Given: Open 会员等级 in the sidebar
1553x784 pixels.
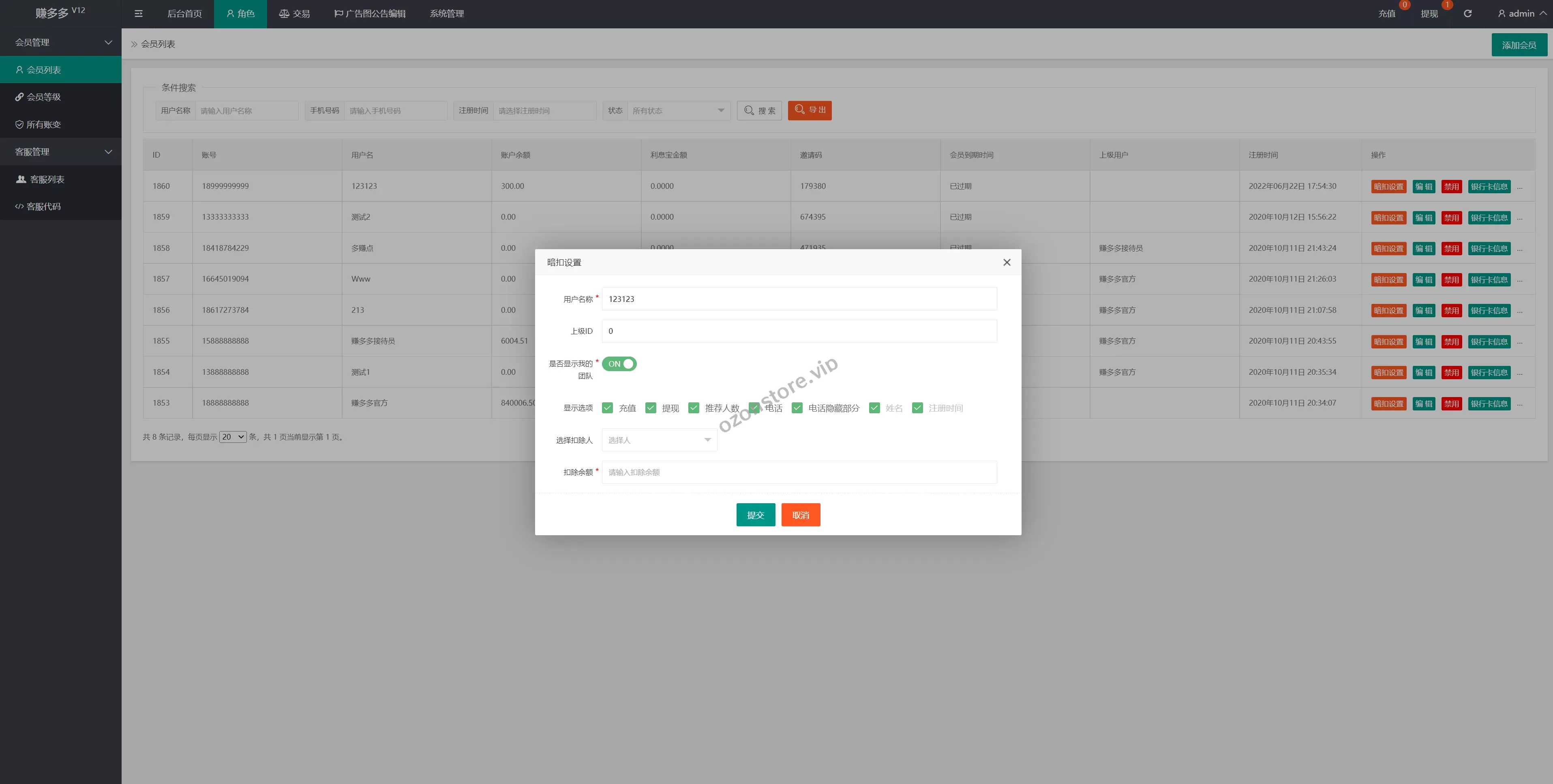Looking at the screenshot, I should tap(43, 97).
